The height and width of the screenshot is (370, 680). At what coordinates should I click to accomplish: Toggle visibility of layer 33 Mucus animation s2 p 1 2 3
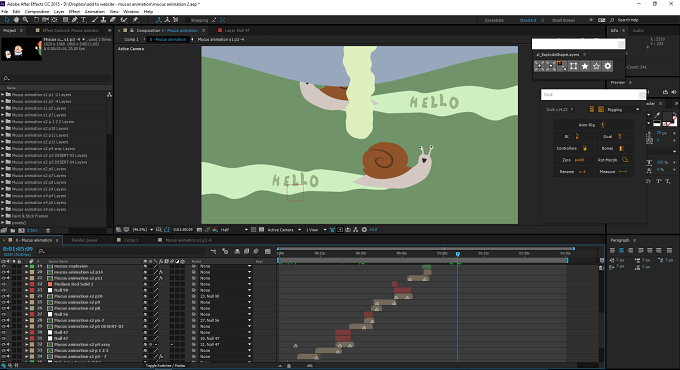pyautogui.click(x=4, y=350)
